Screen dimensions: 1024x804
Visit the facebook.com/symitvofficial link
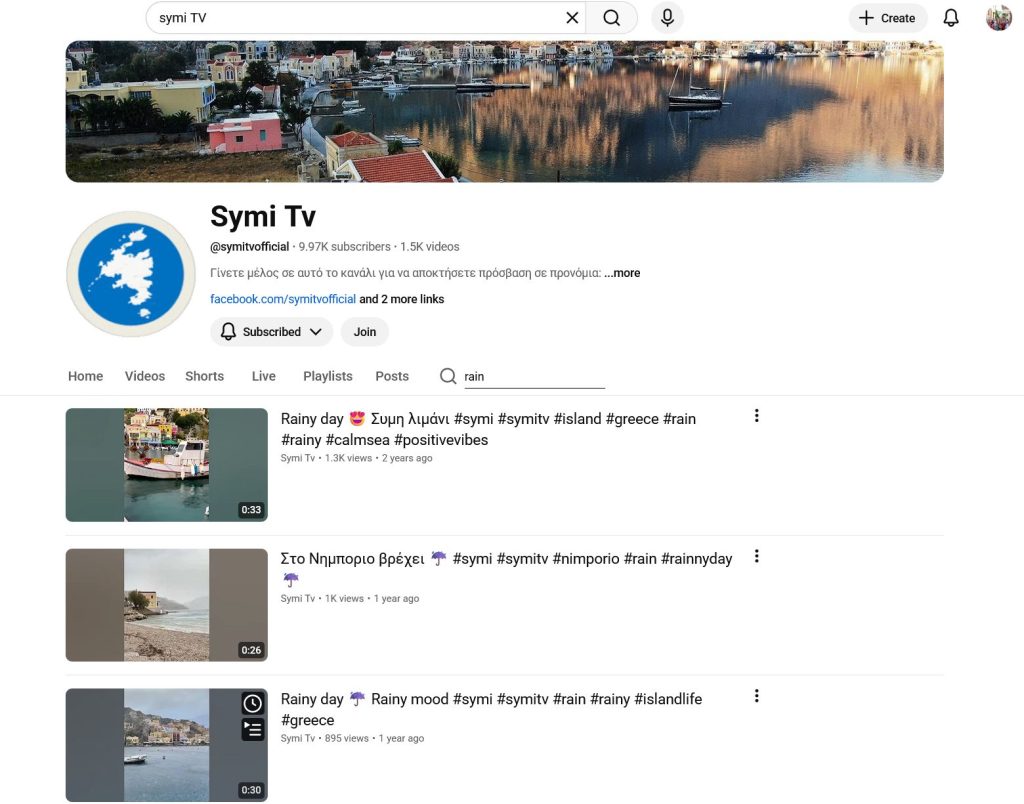point(283,299)
